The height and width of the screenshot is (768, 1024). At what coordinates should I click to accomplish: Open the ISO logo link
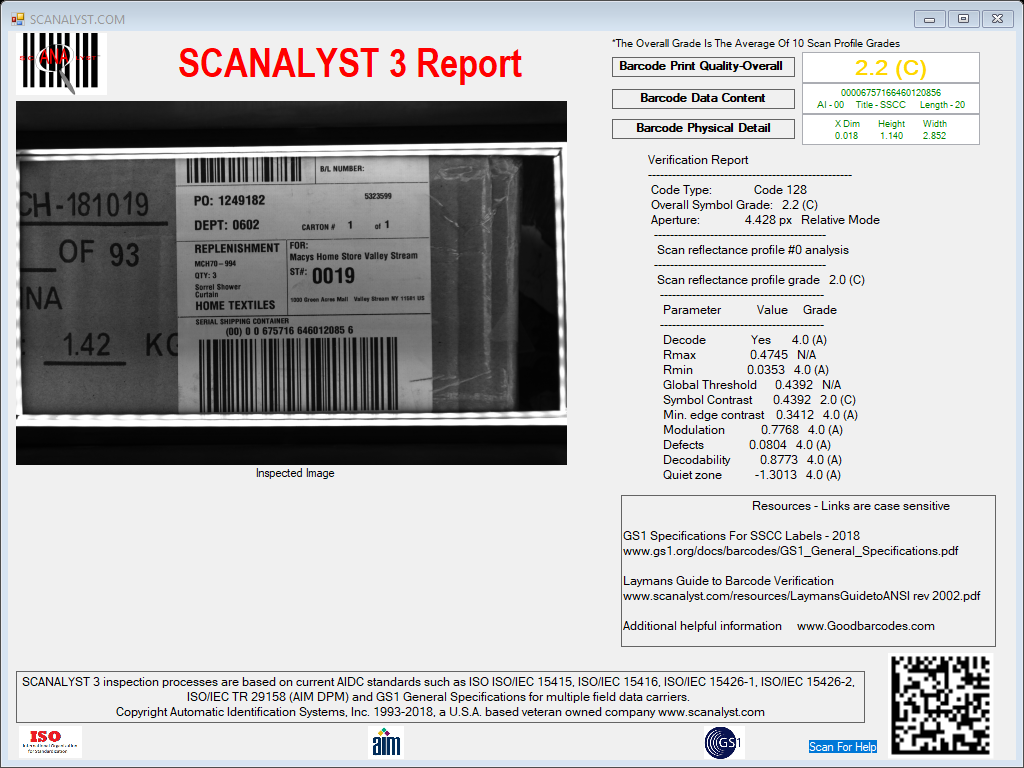point(50,742)
